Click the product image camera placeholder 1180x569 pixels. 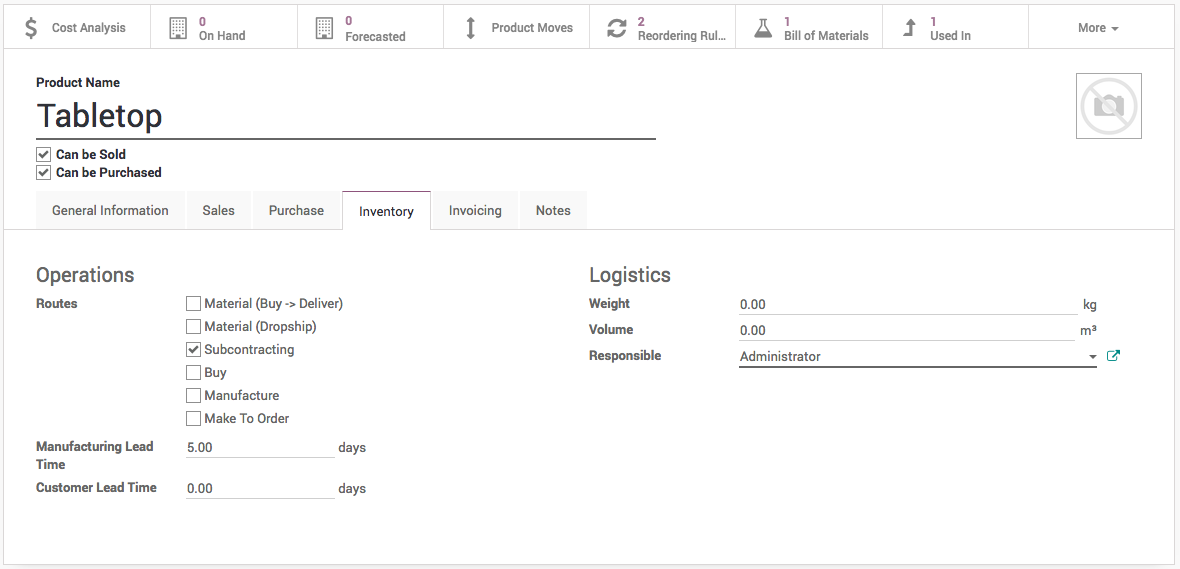[1108, 106]
